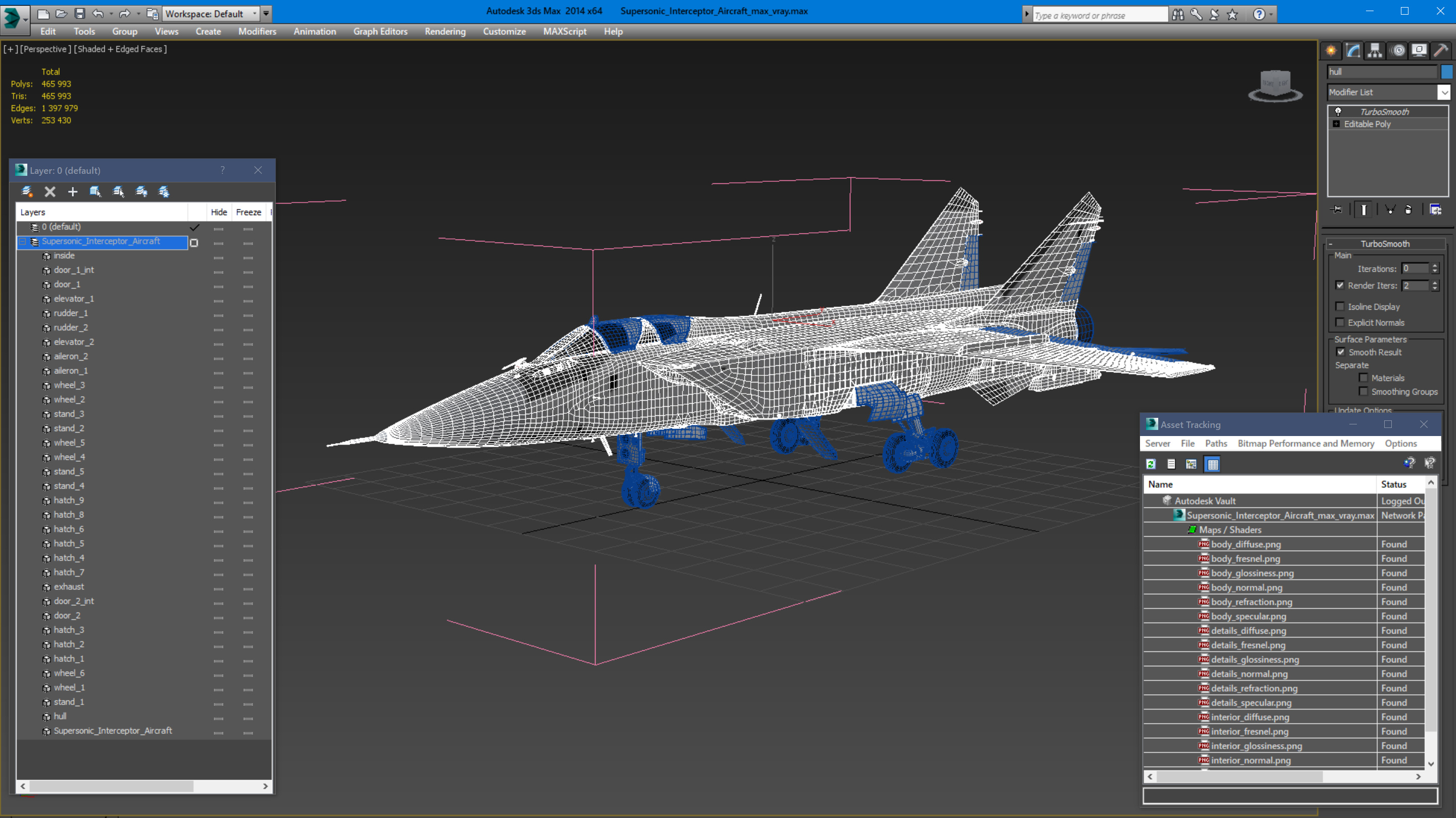Click the Iterations value field
The height and width of the screenshot is (818, 1456).
pos(1415,269)
